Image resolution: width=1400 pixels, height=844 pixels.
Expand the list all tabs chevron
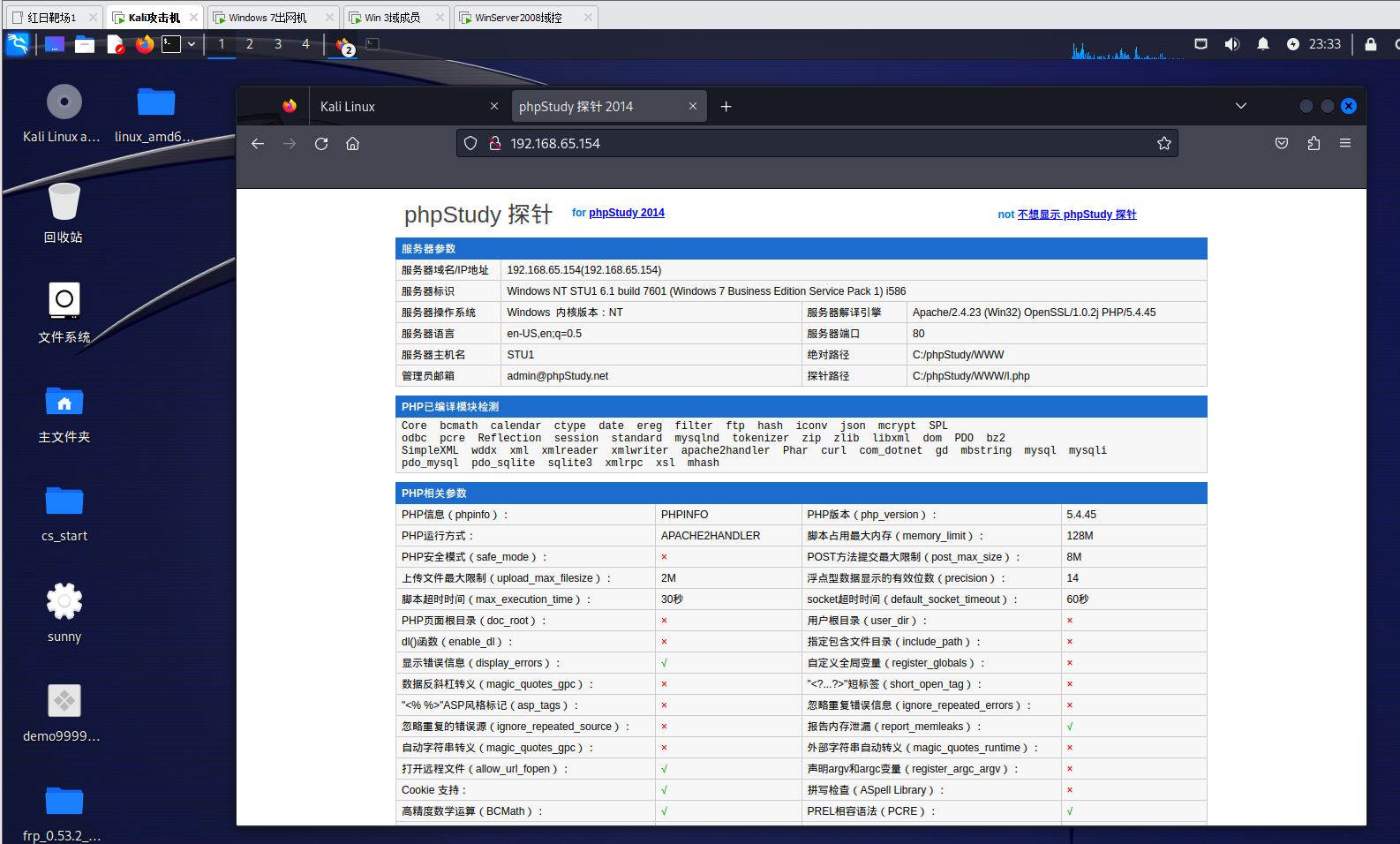[x=1240, y=106]
